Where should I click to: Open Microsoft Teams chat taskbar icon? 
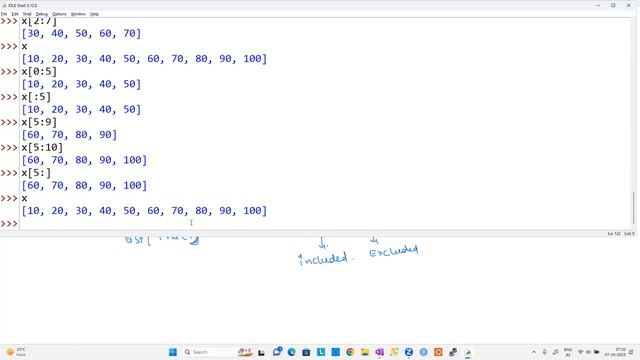(277, 352)
